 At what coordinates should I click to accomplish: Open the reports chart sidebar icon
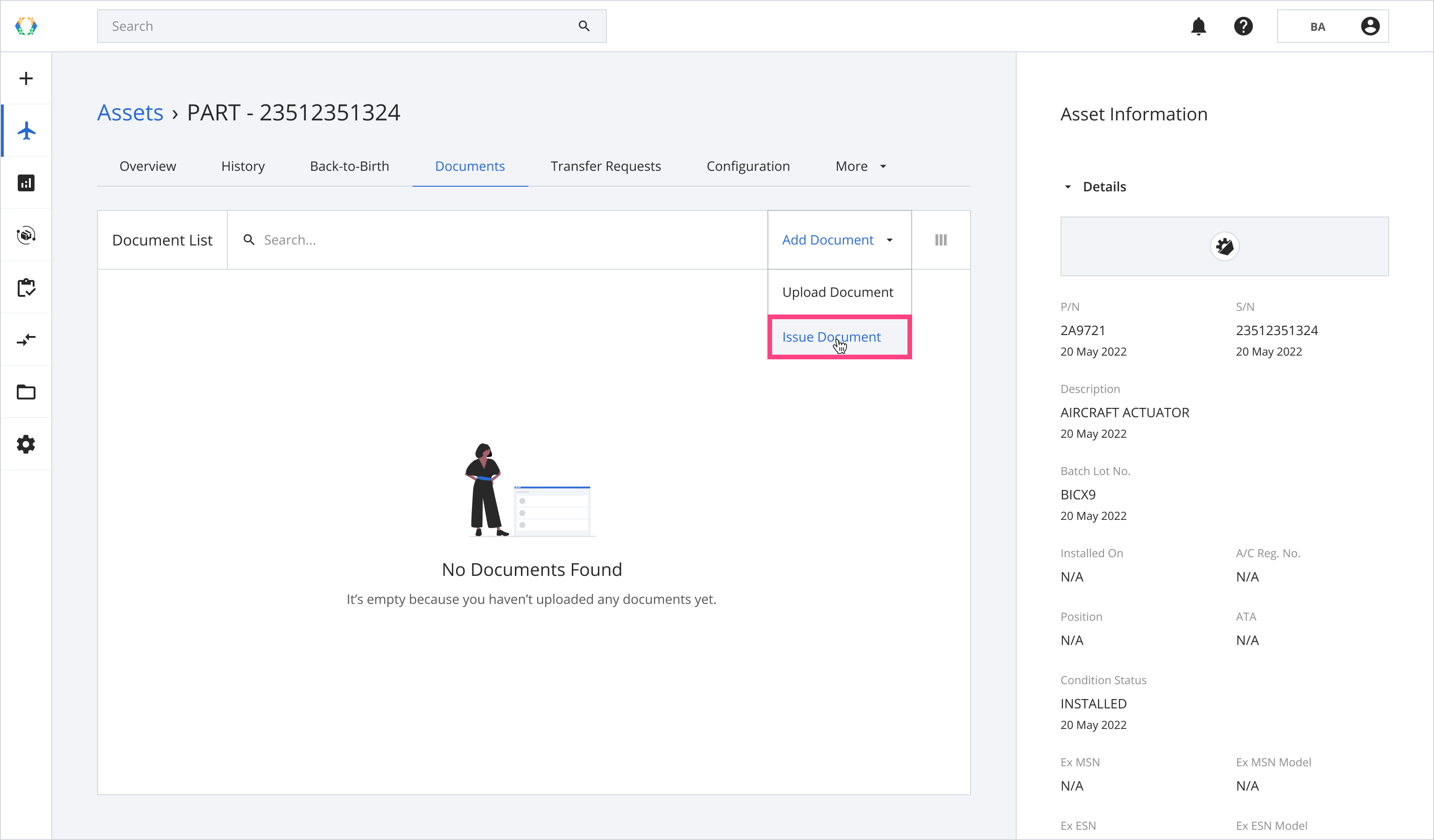26,183
